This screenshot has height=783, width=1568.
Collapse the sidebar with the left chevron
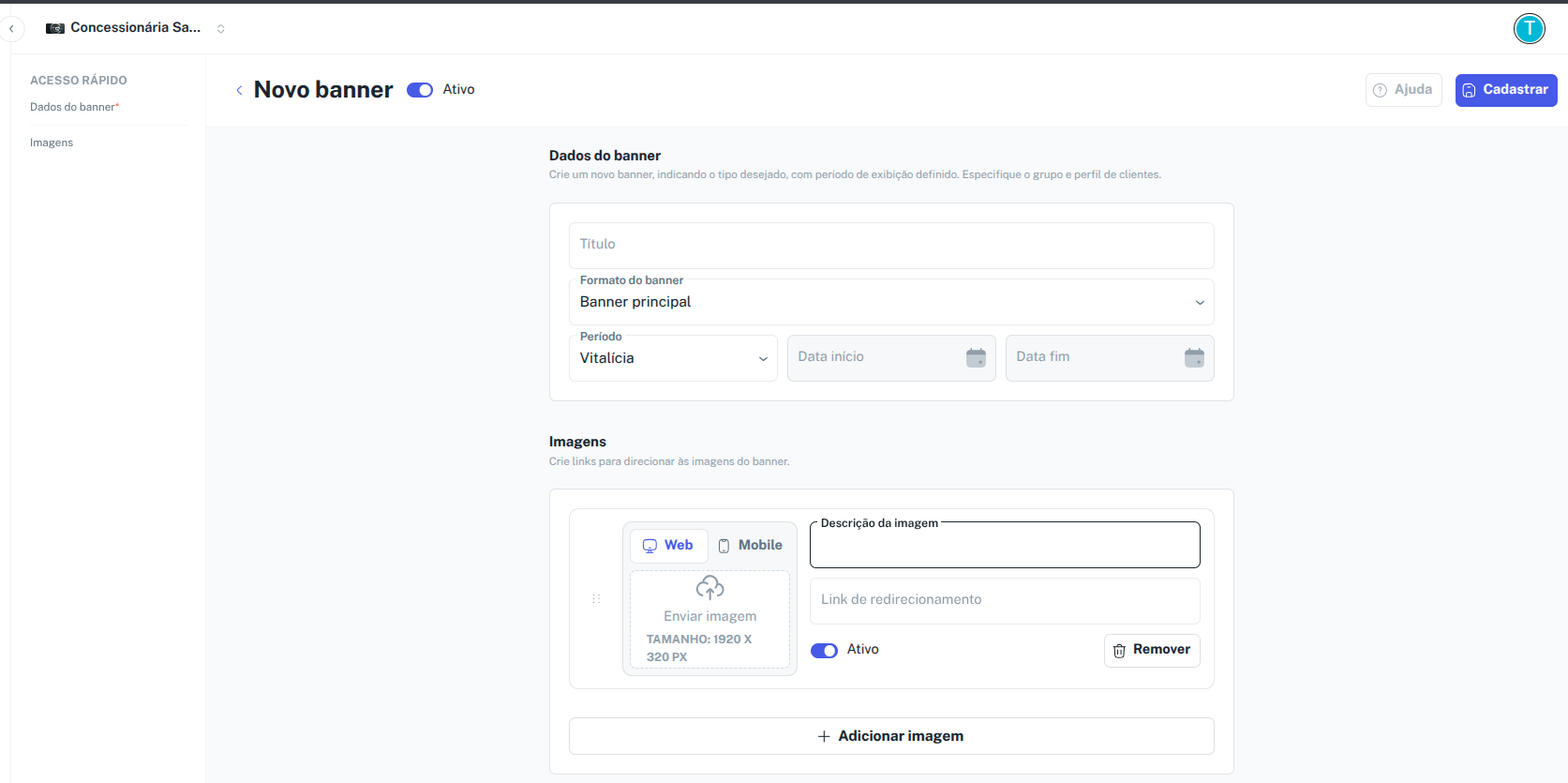coord(11,29)
